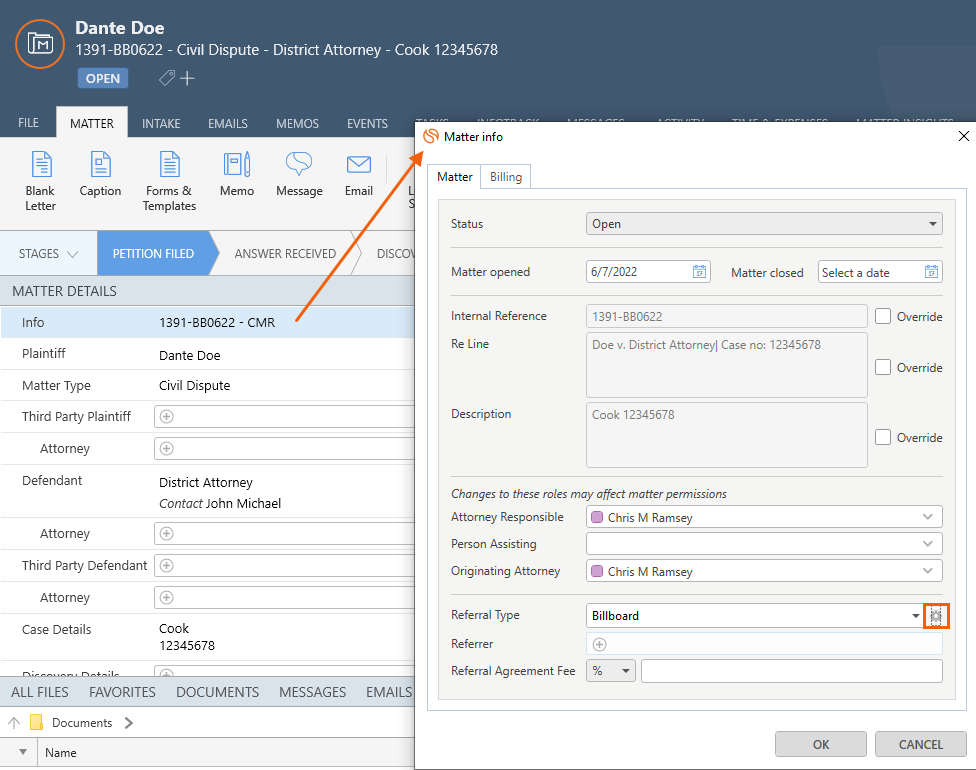
Task: Show FAVORITES files tab
Action: click(123, 692)
